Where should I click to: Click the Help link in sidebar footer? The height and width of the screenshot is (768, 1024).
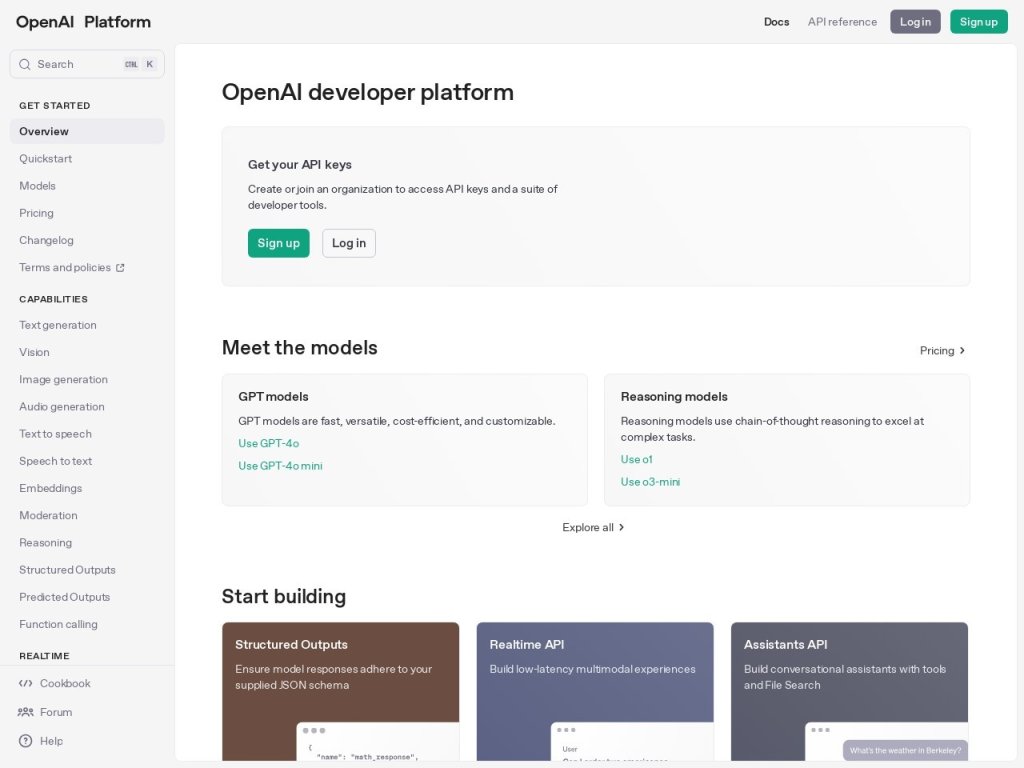51,741
